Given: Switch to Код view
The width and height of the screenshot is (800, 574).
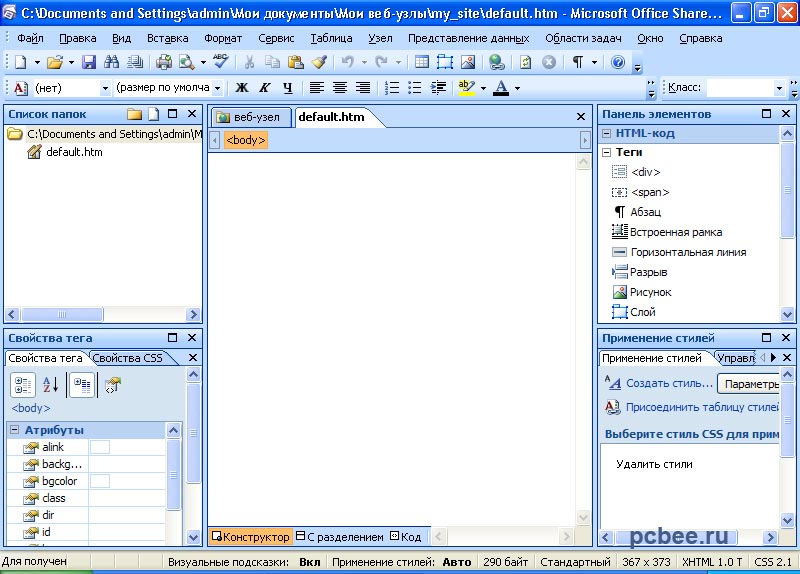Looking at the screenshot, I should pyautogui.click(x=406, y=537).
